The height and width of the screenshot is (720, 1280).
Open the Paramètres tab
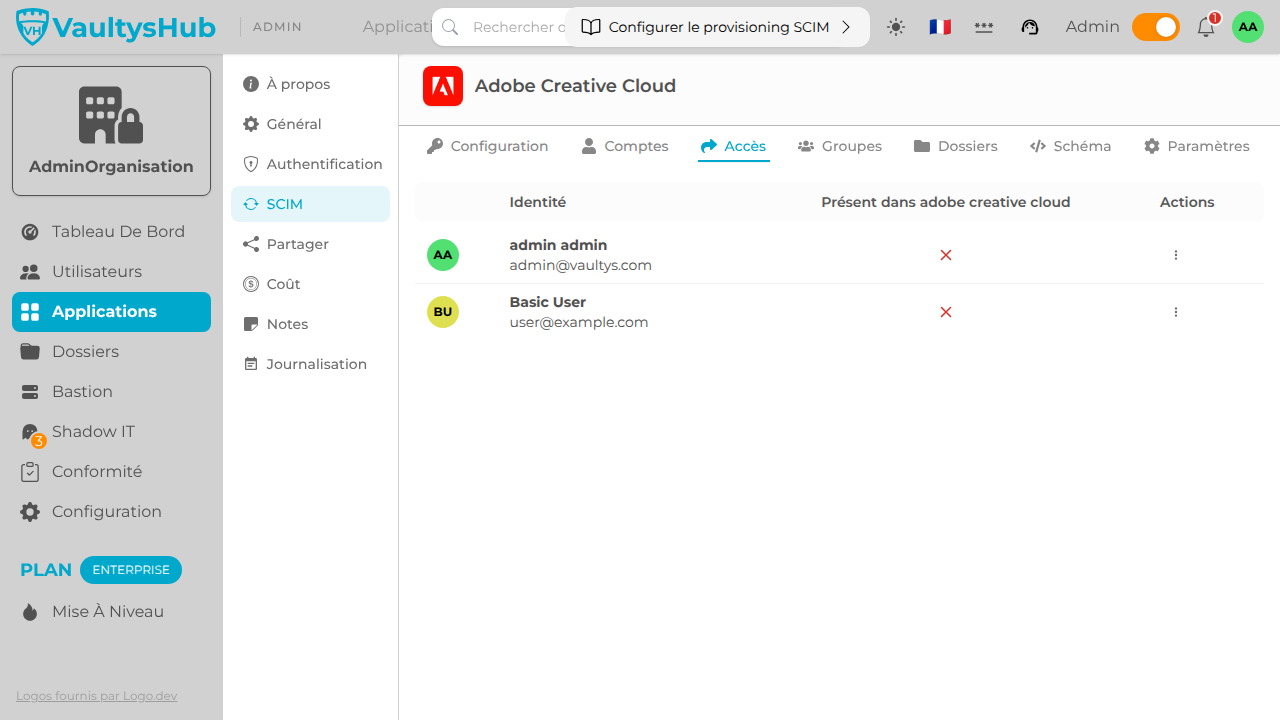tap(1197, 146)
